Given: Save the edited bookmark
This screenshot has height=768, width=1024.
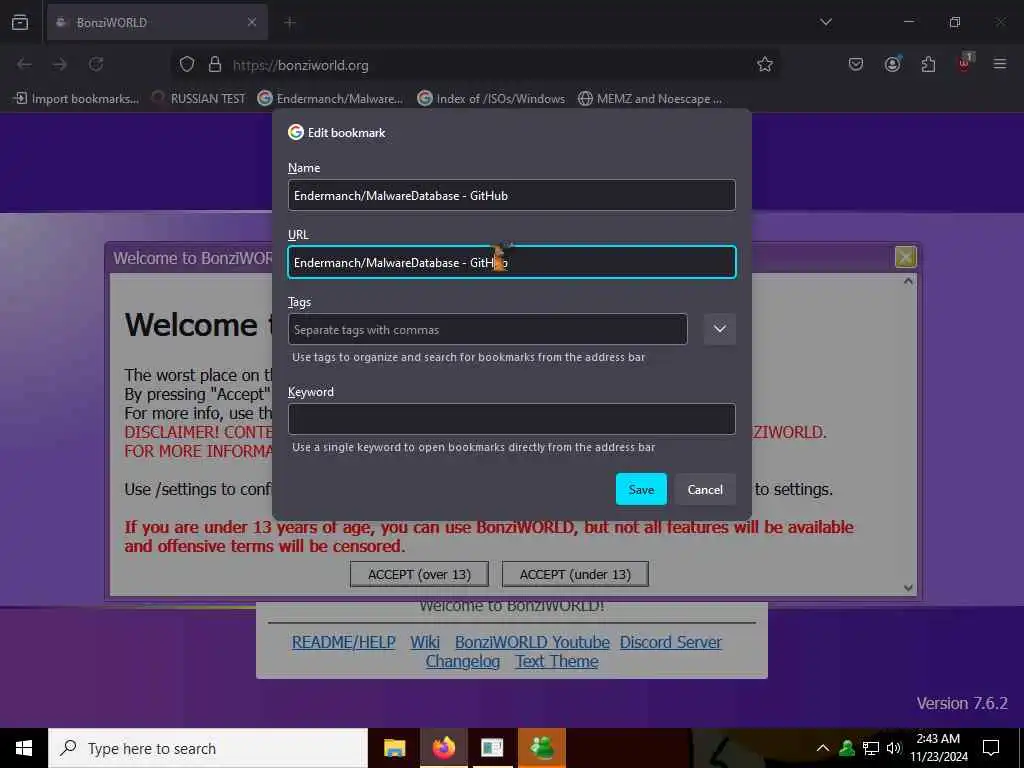Looking at the screenshot, I should pyautogui.click(x=641, y=489).
